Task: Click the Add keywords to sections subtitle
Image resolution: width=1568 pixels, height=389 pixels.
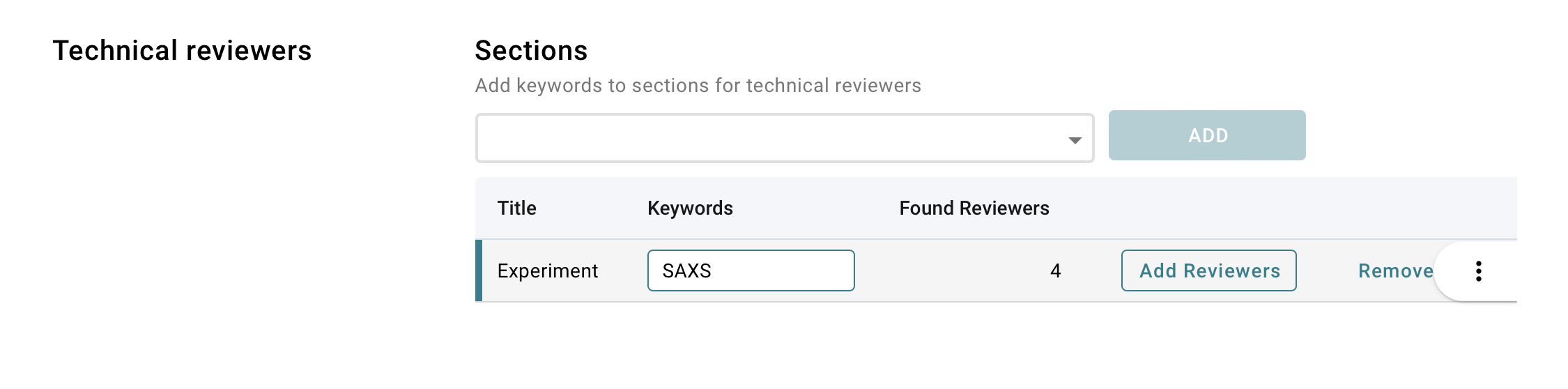Action: (x=698, y=86)
